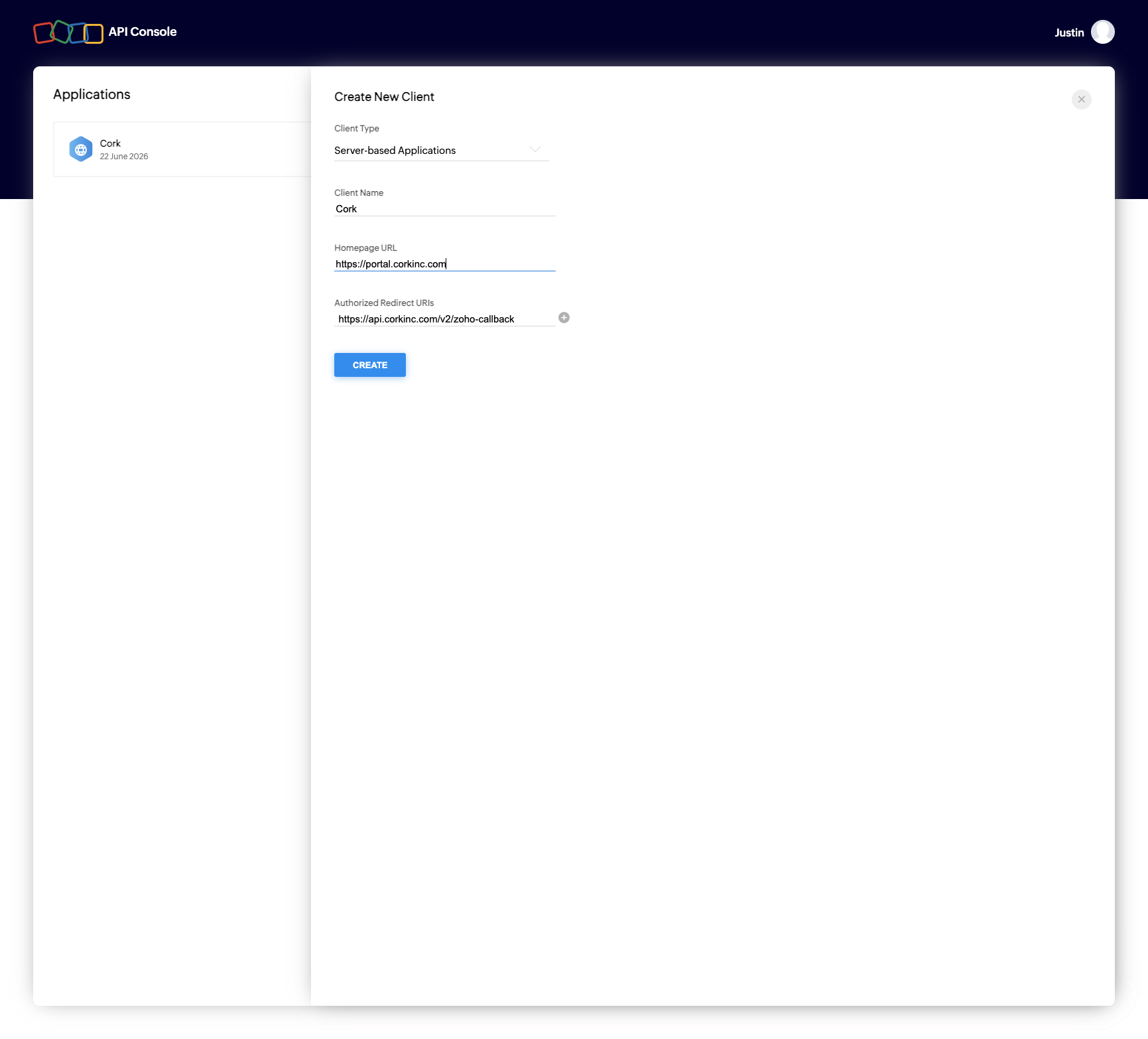Click the Authorized Redirect URIs label

(x=384, y=303)
